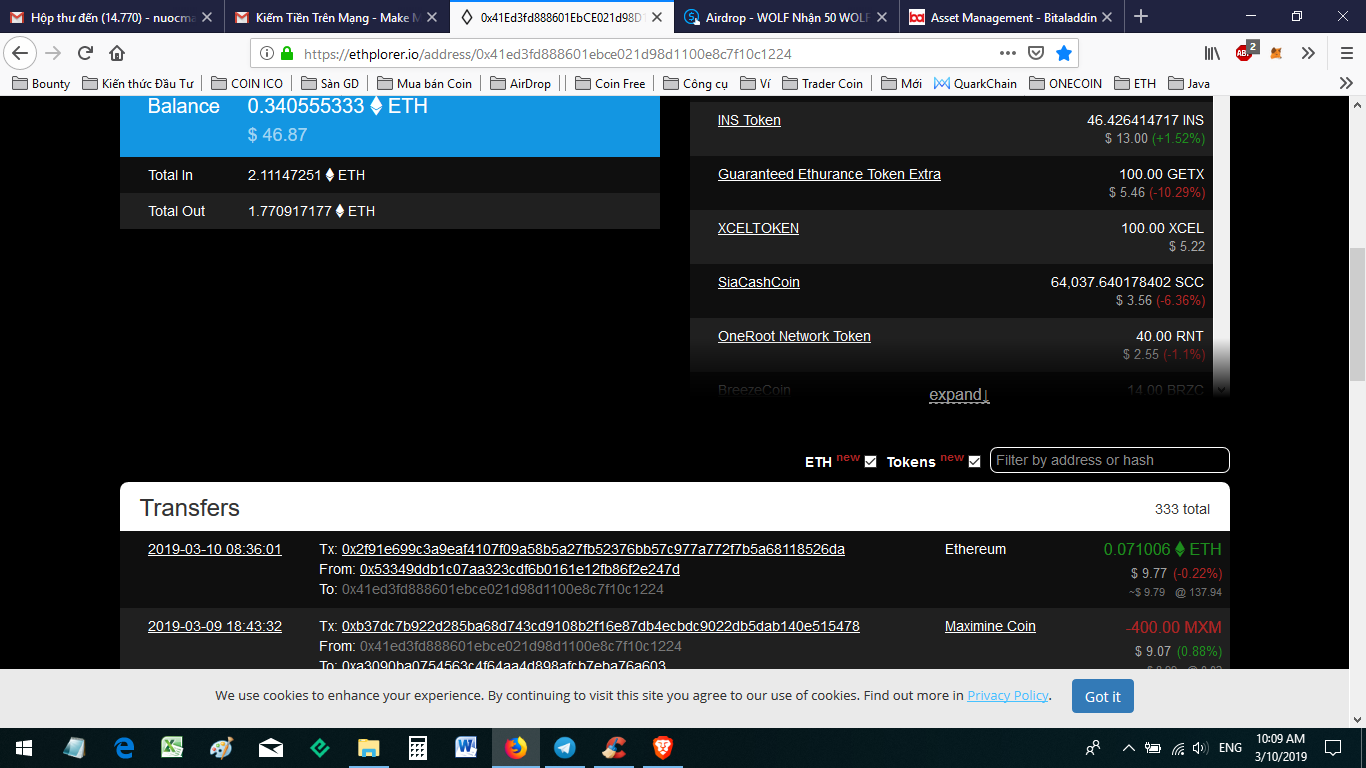1366x768 pixels.
Task: Open the 2019-03-09 18:43:32 transfer timestamp
Action: tap(215, 626)
